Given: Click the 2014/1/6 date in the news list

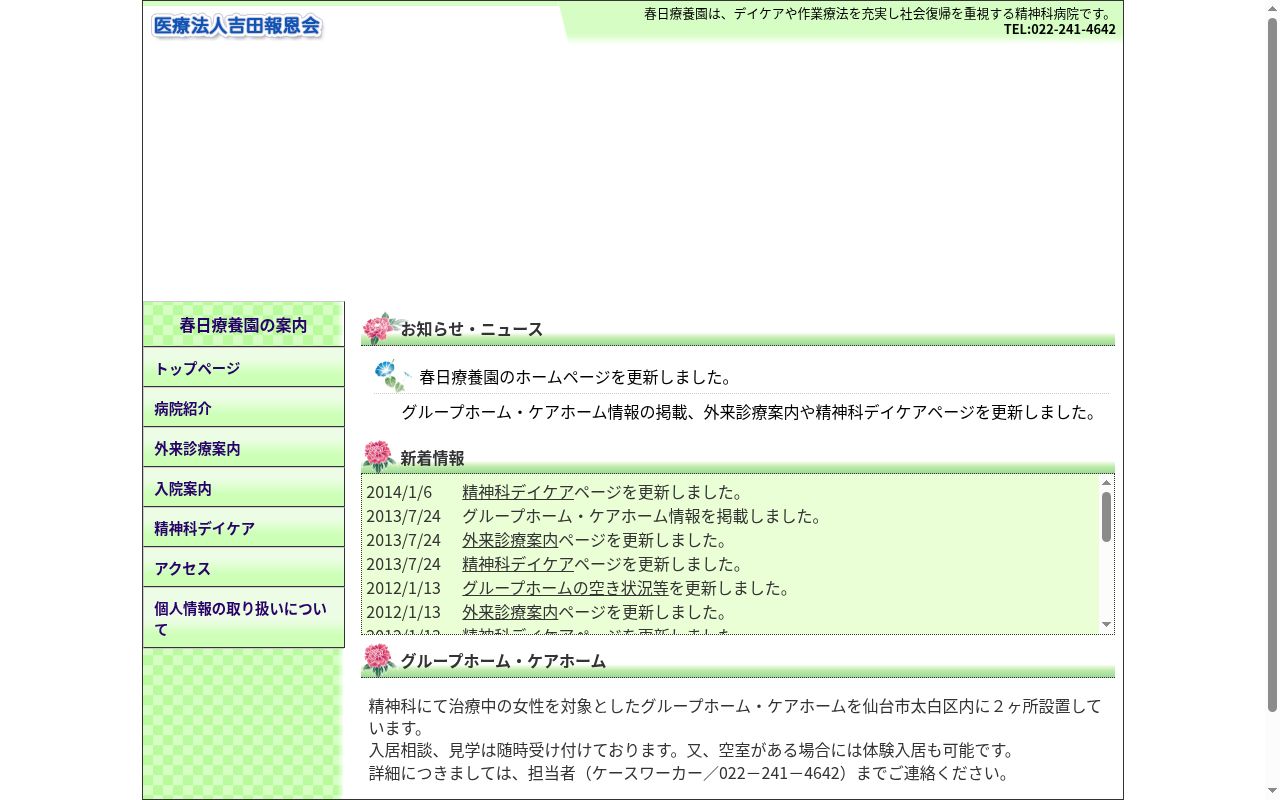Looking at the screenshot, I should point(399,492).
